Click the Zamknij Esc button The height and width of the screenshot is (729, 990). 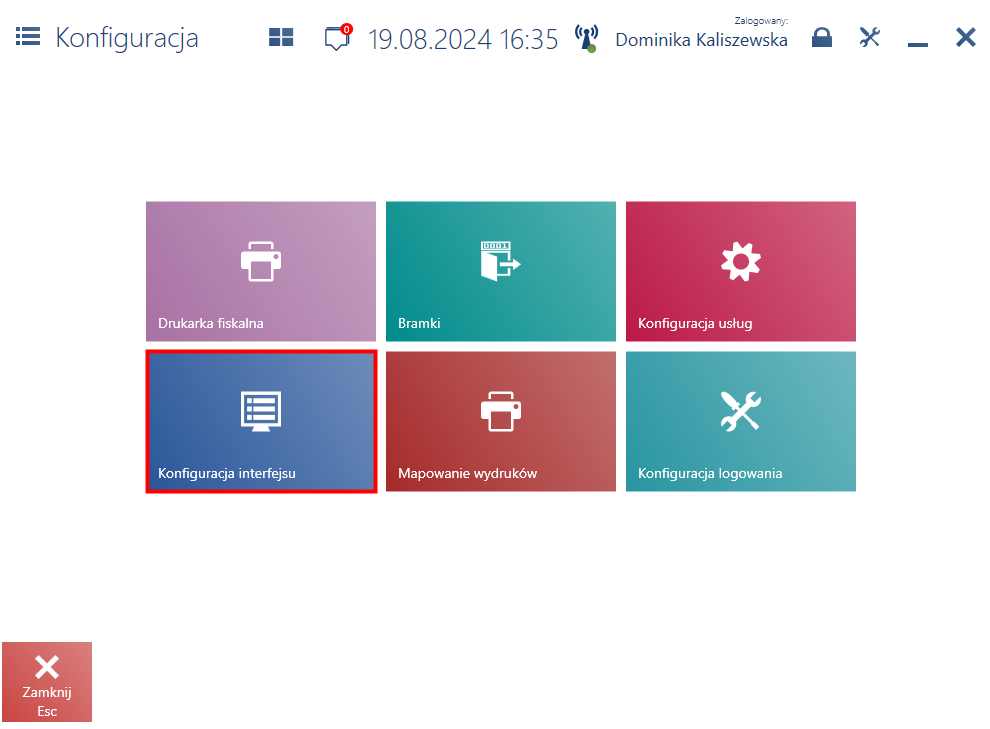[47, 682]
